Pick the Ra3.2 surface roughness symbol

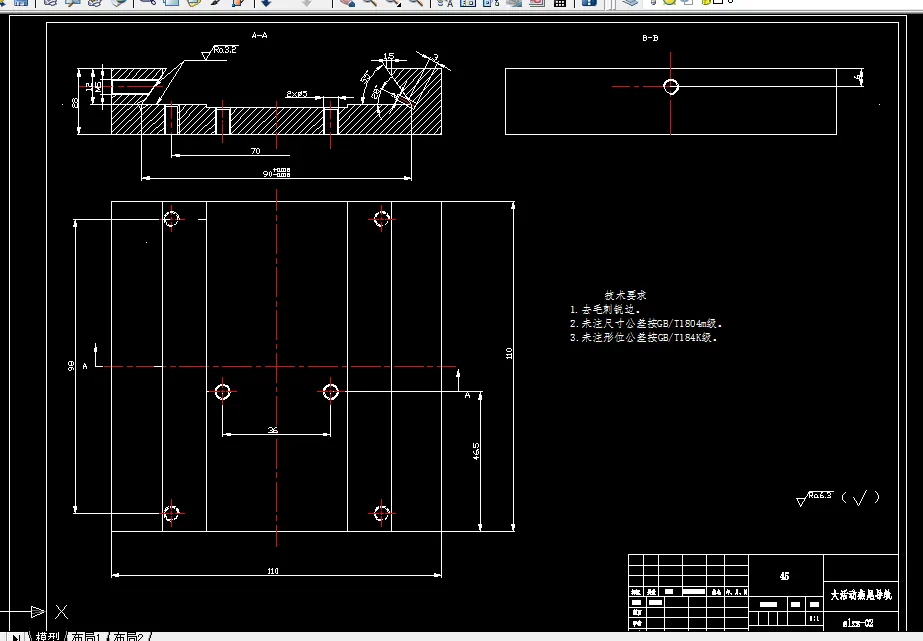(x=219, y=52)
